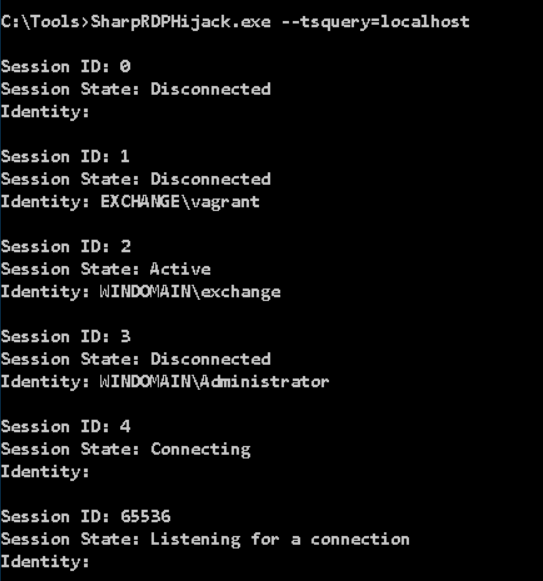Click the Disconnected state under Session 1
543x581 pixels.
click(211, 179)
